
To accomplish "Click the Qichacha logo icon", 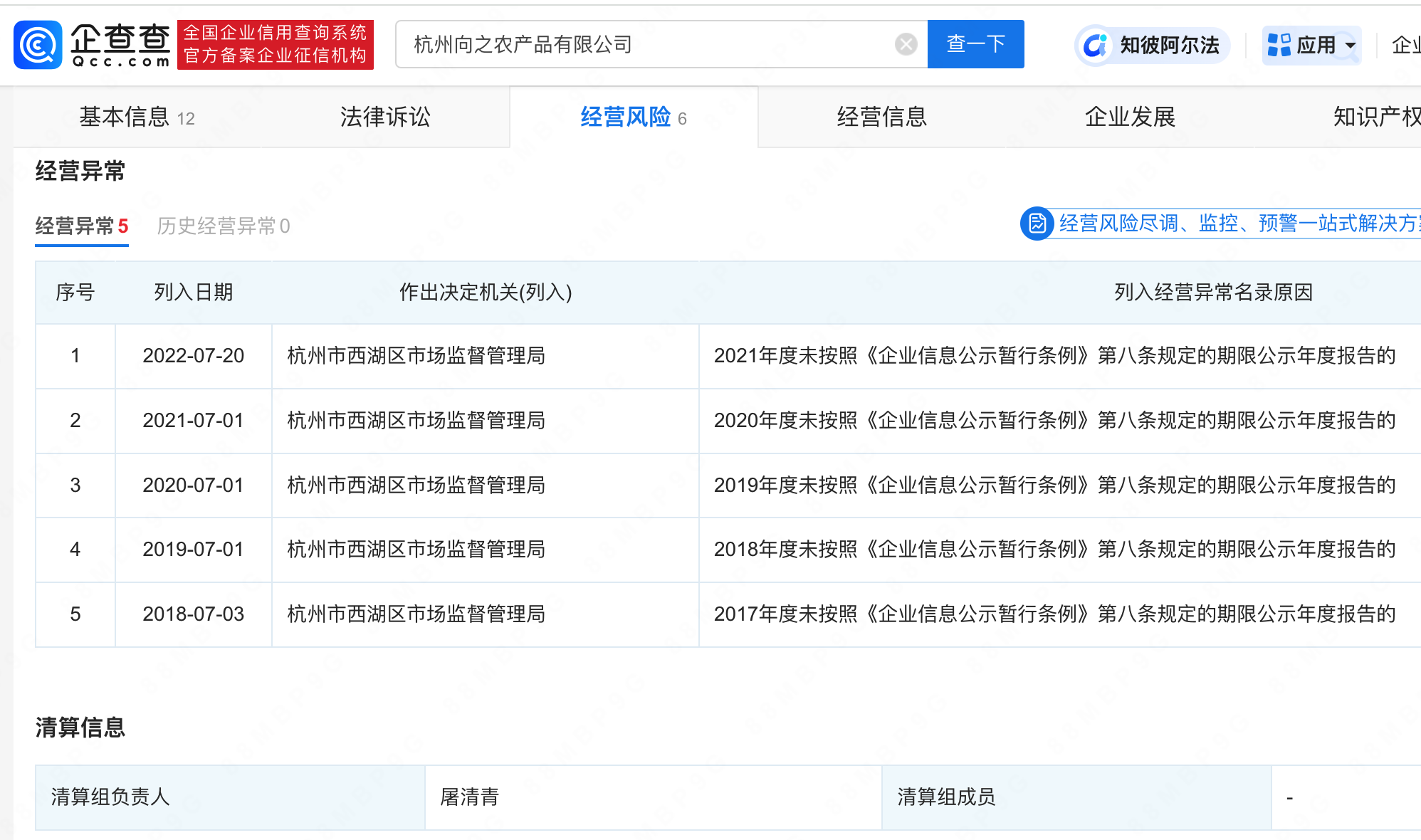I will 38,44.
